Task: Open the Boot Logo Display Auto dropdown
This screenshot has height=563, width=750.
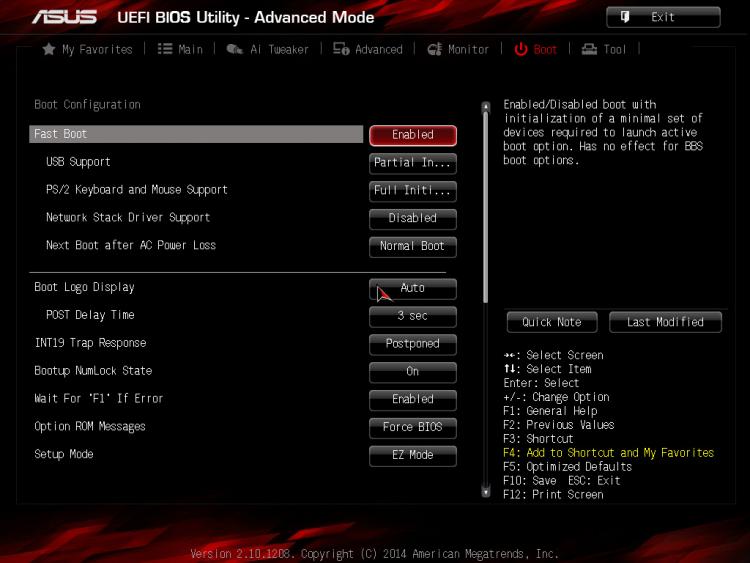Action: (413, 288)
